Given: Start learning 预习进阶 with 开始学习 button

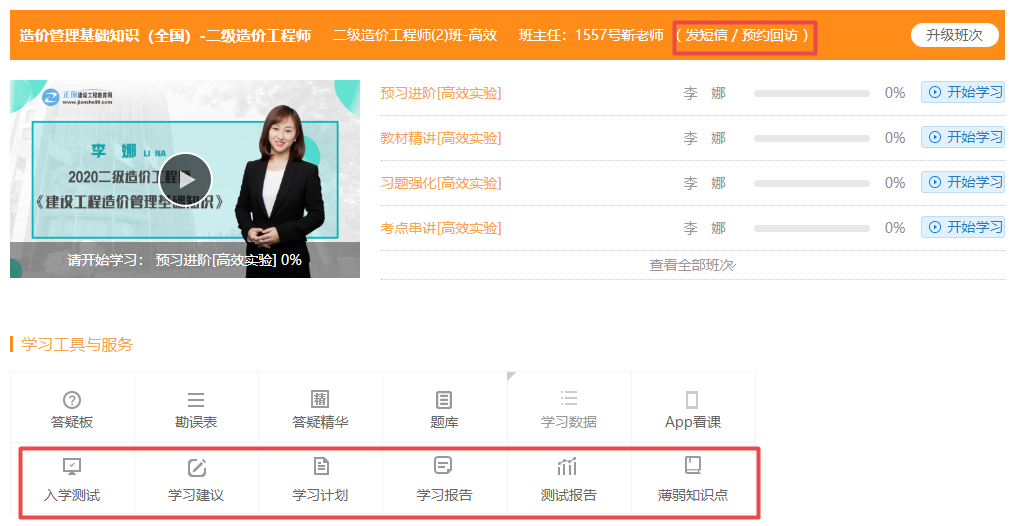Looking at the screenshot, I should pos(963,93).
